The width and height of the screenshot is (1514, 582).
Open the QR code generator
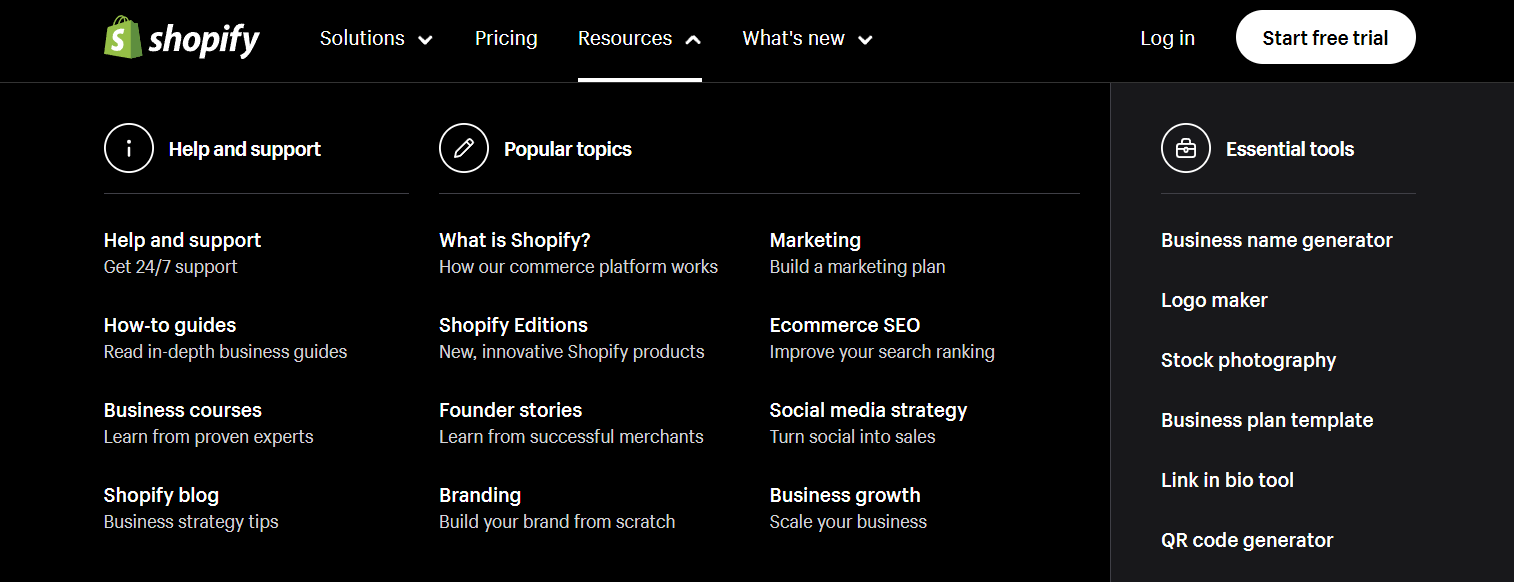coord(1247,540)
